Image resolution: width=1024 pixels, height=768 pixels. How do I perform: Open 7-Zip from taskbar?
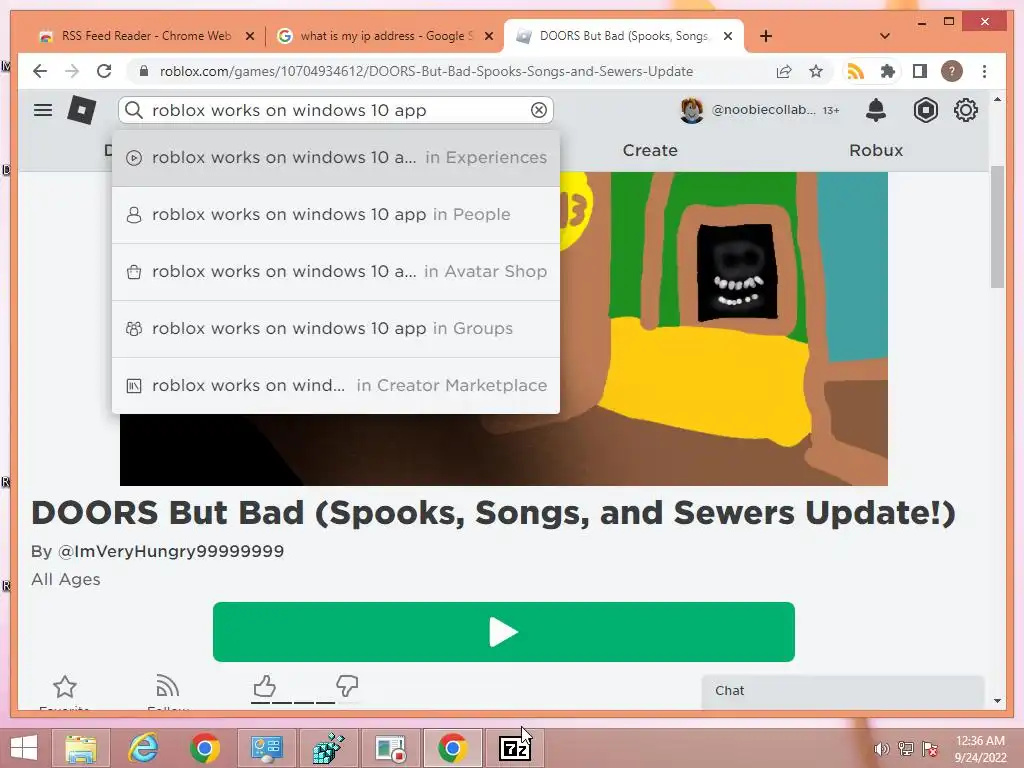coord(515,748)
